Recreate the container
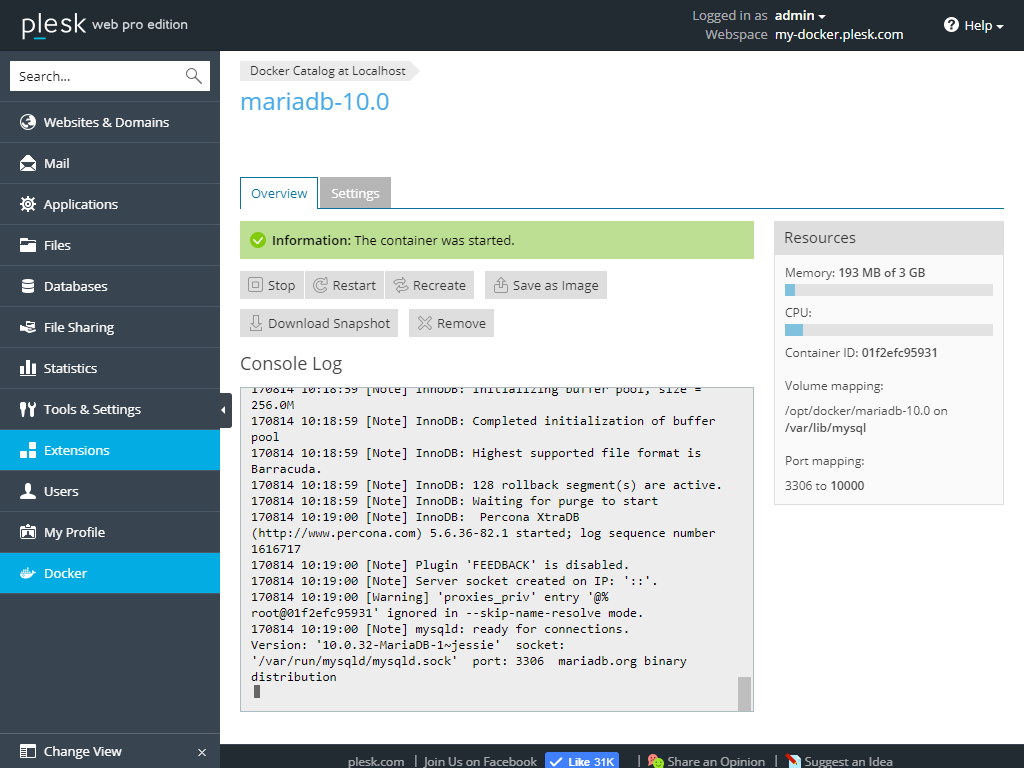The image size is (1024, 768). 430,285
